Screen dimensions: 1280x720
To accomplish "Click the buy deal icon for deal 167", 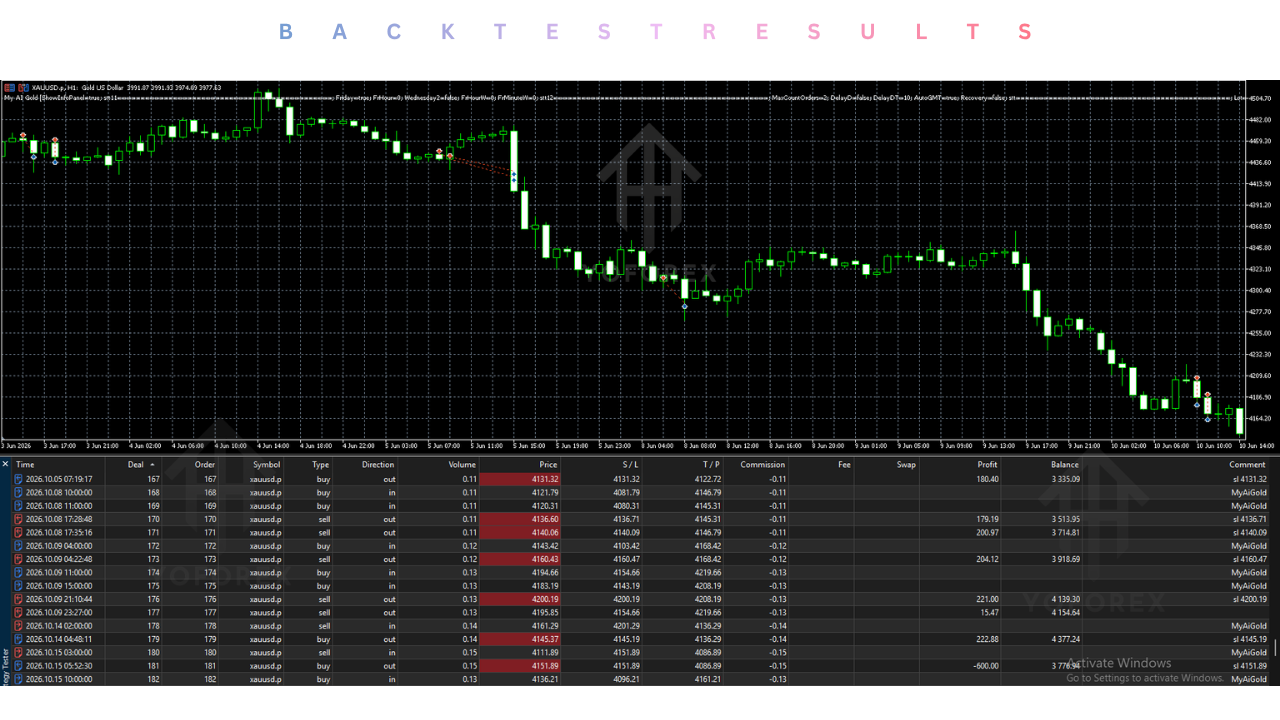I will [18, 479].
